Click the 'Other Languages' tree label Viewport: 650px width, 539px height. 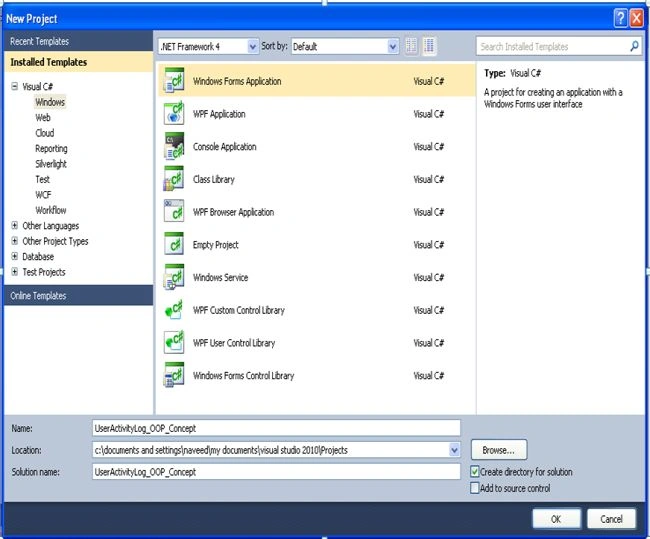coord(50,226)
